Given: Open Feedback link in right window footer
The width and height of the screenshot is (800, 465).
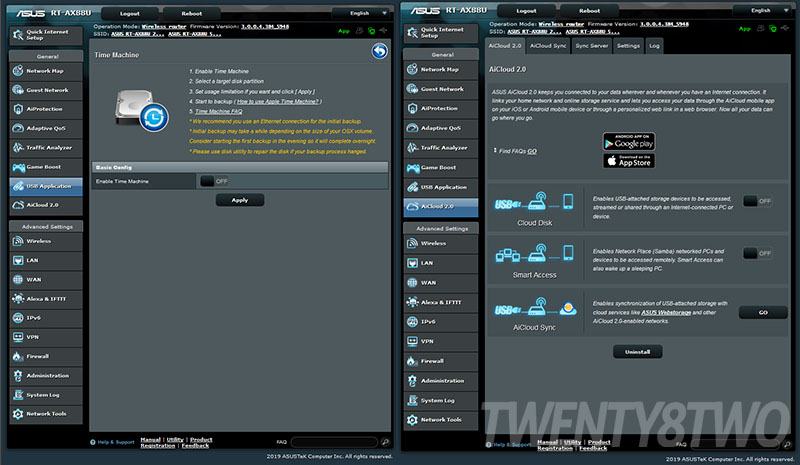Looking at the screenshot, I should click(x=593, y=448).
